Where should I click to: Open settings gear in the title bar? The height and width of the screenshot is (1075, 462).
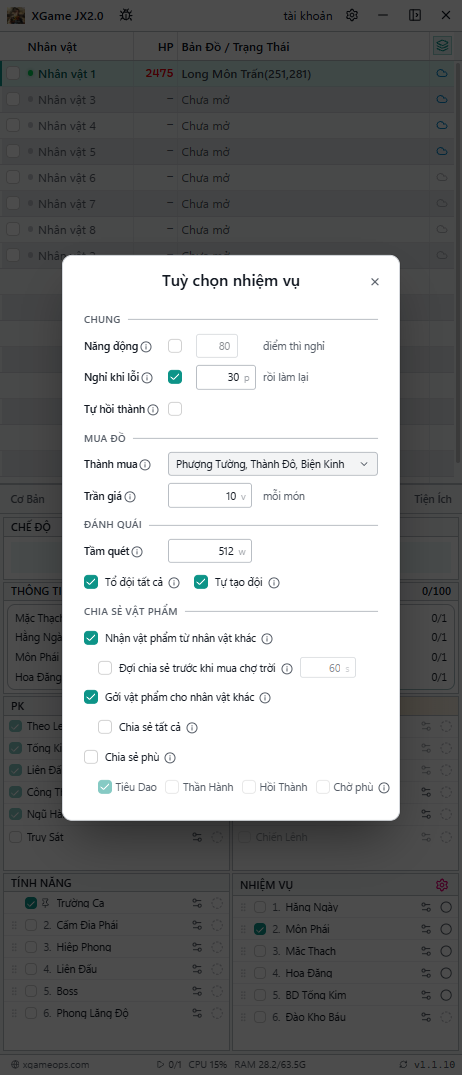pyautogui.click(x=352, y=15)
